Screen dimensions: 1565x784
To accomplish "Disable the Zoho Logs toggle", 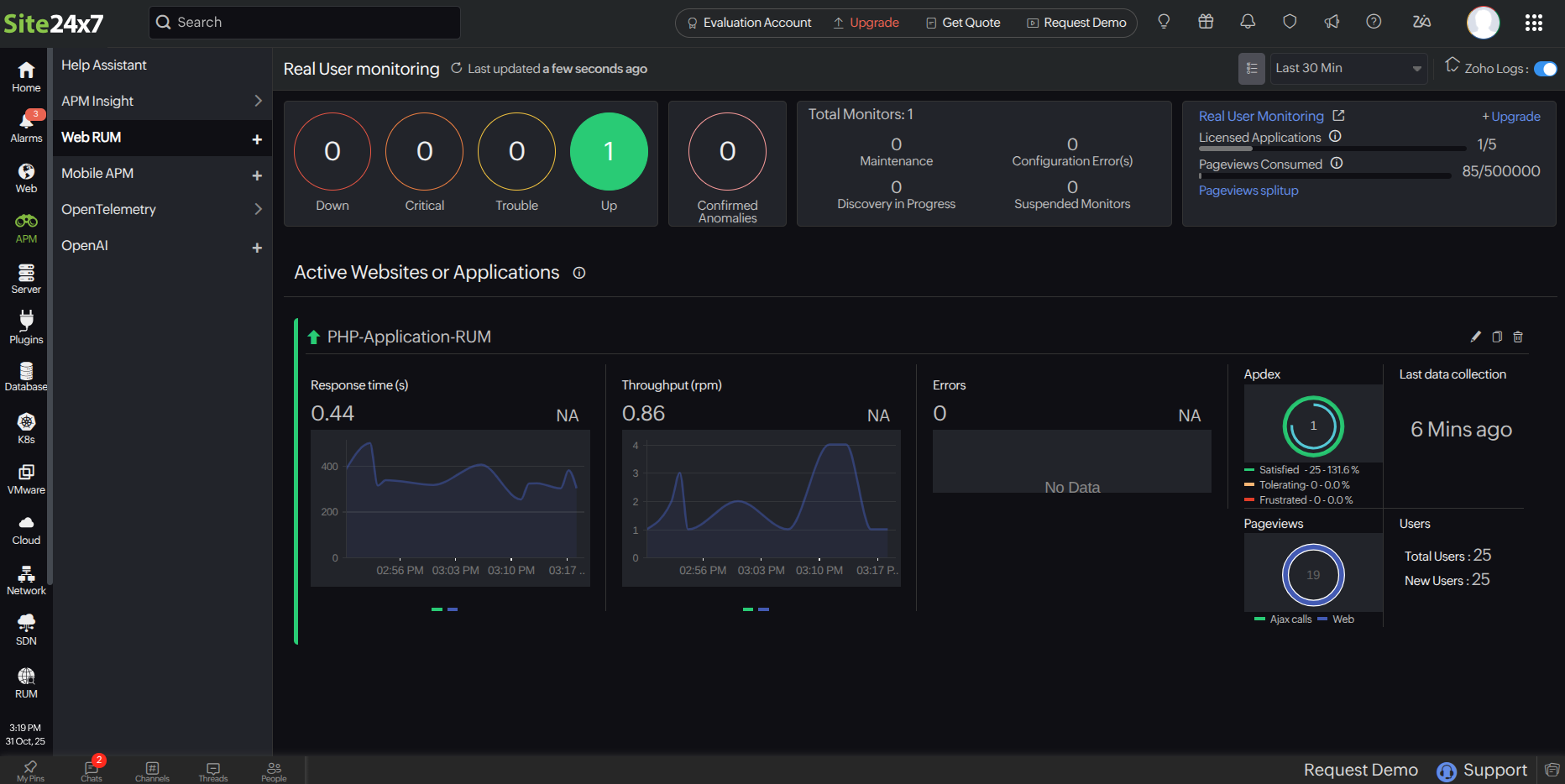I will pyautogui.click(x=1547, y=69).
